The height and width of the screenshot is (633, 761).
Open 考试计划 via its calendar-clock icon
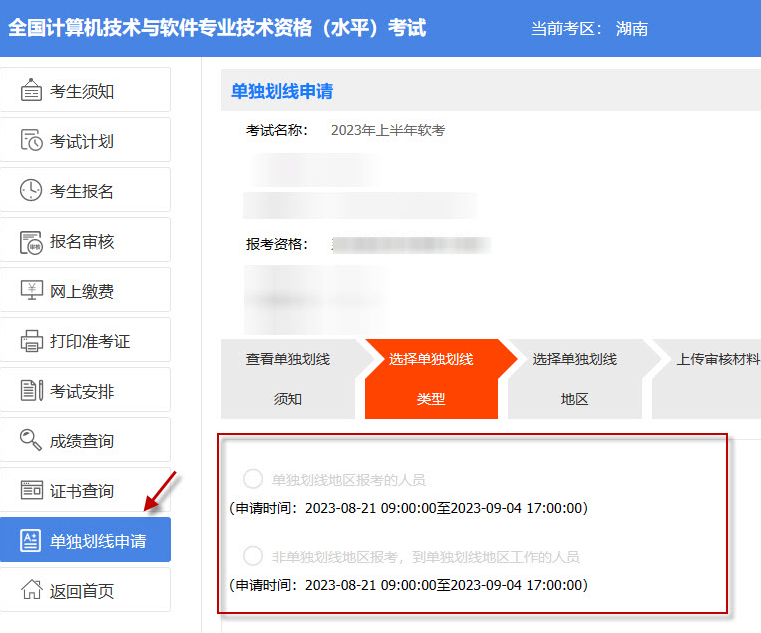click(x=32, y=141)
